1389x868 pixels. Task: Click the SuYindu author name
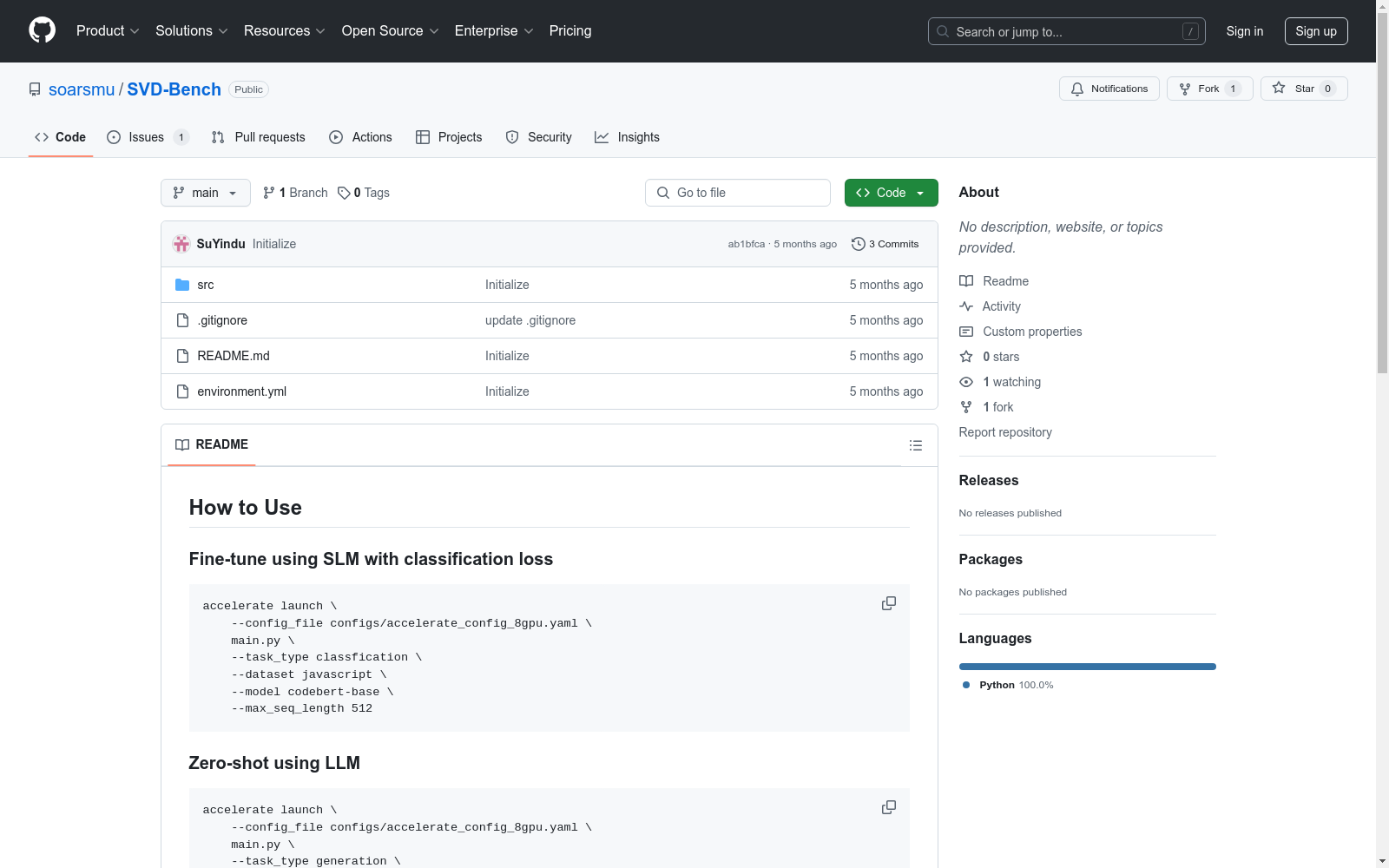click(x=221, y=244)
